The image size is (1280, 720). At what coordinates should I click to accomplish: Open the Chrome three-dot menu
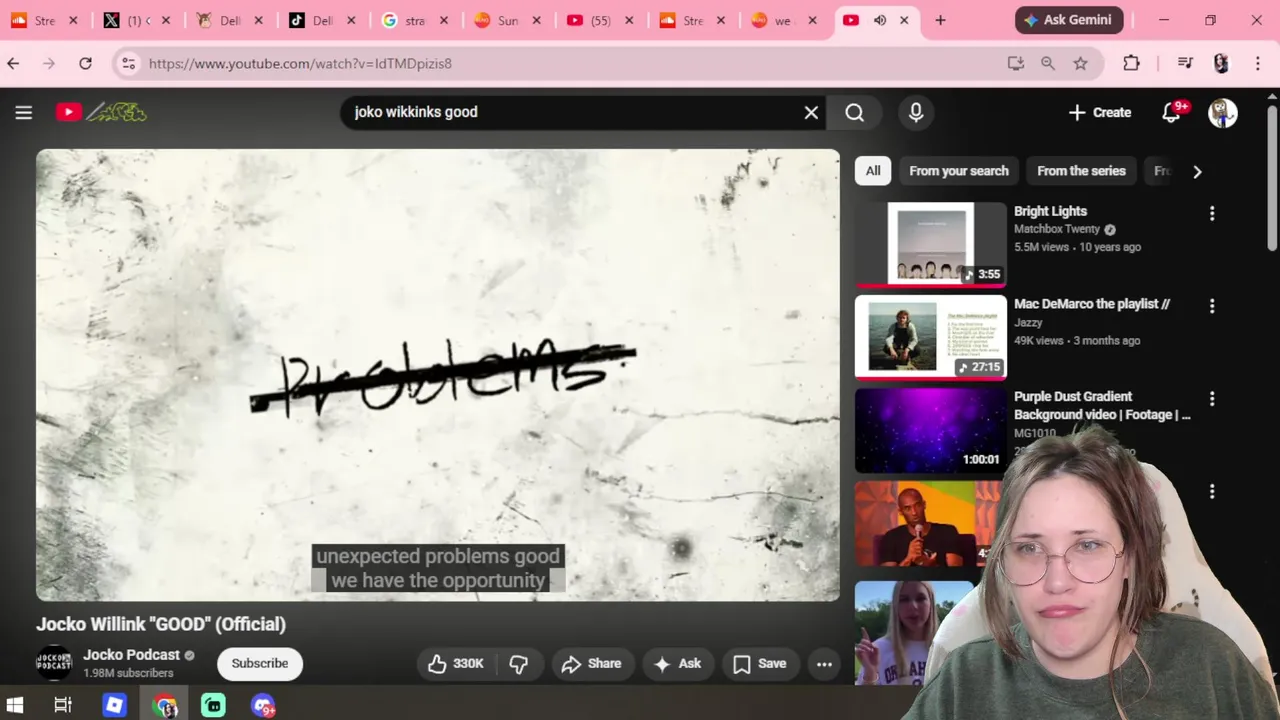point(1257,63)
